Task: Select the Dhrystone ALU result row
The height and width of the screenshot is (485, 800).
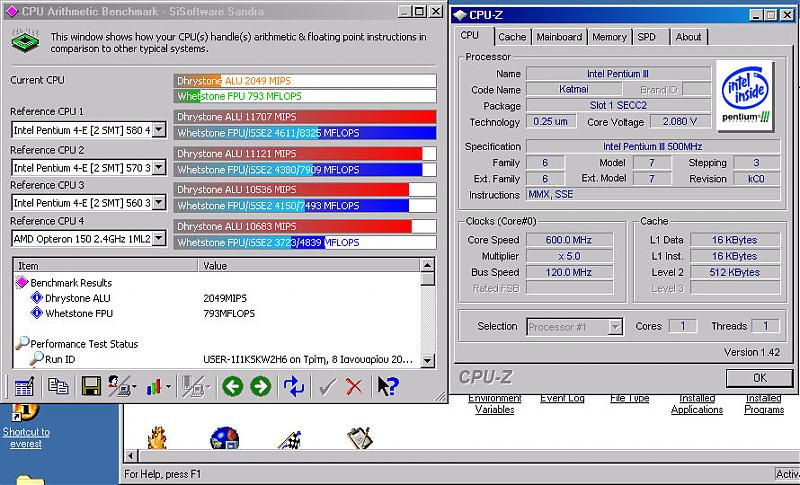Action: click(218, 298)
